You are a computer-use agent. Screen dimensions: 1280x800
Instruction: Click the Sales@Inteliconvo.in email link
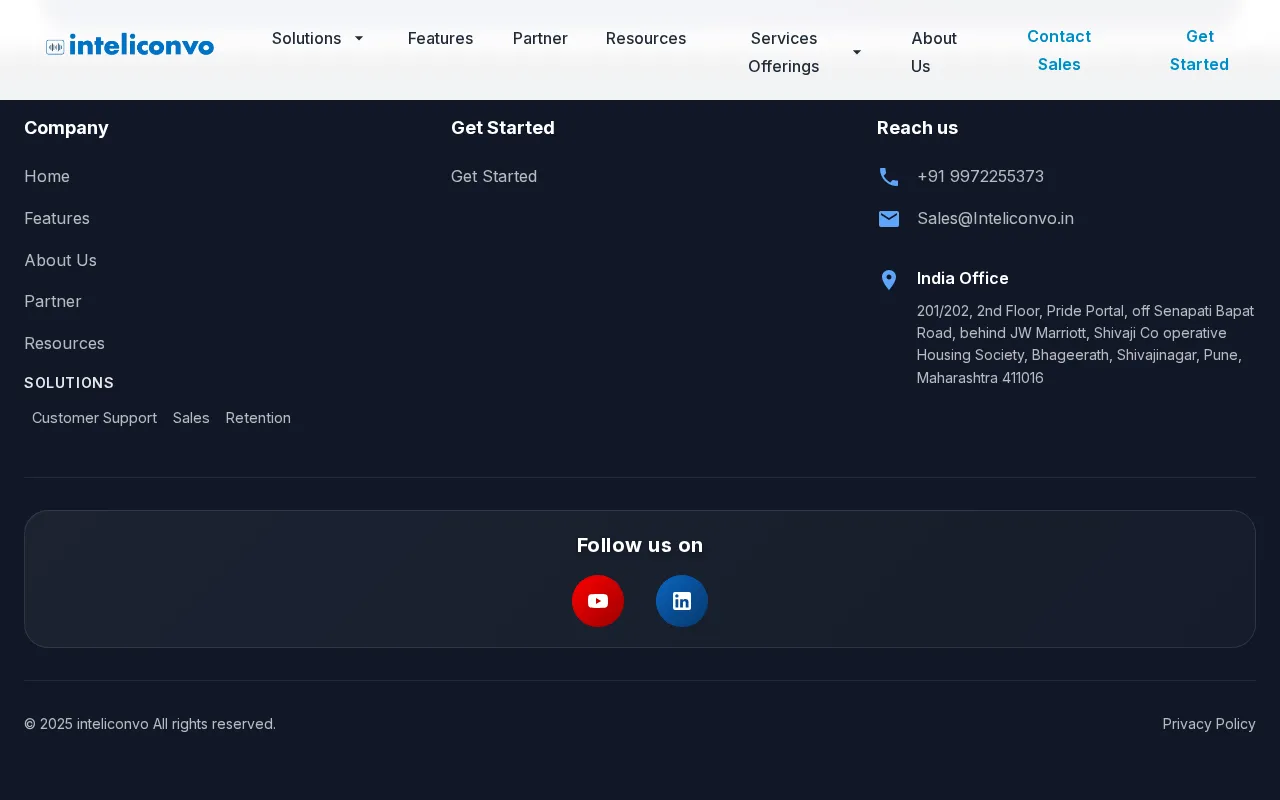(995, 218)
